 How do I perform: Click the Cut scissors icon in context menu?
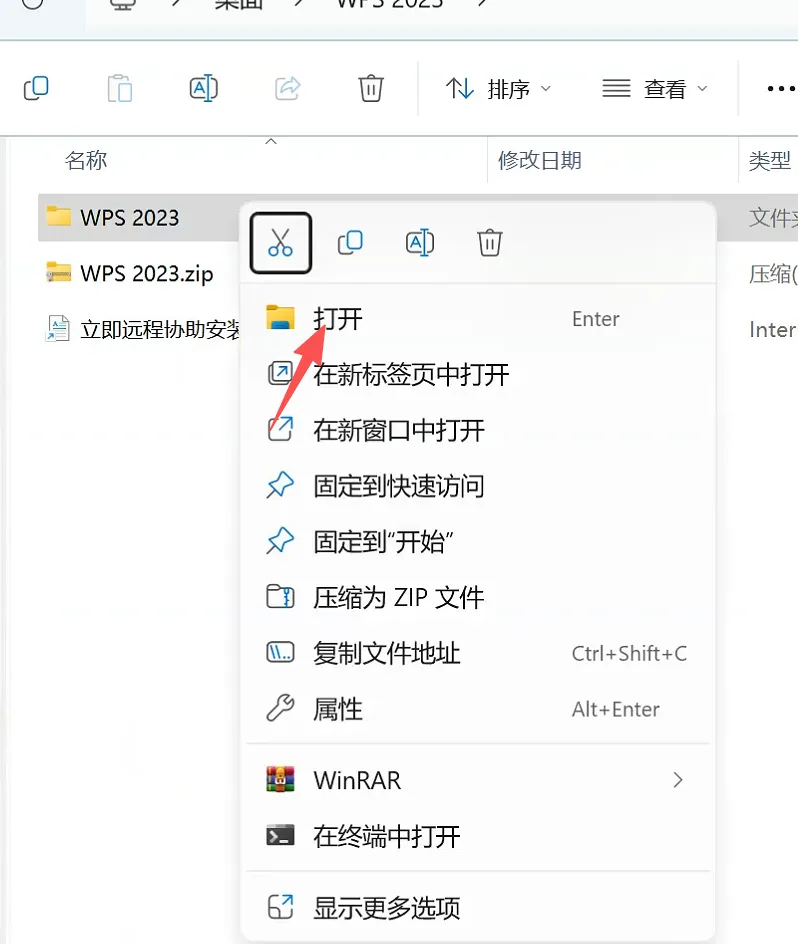[281, 243]
